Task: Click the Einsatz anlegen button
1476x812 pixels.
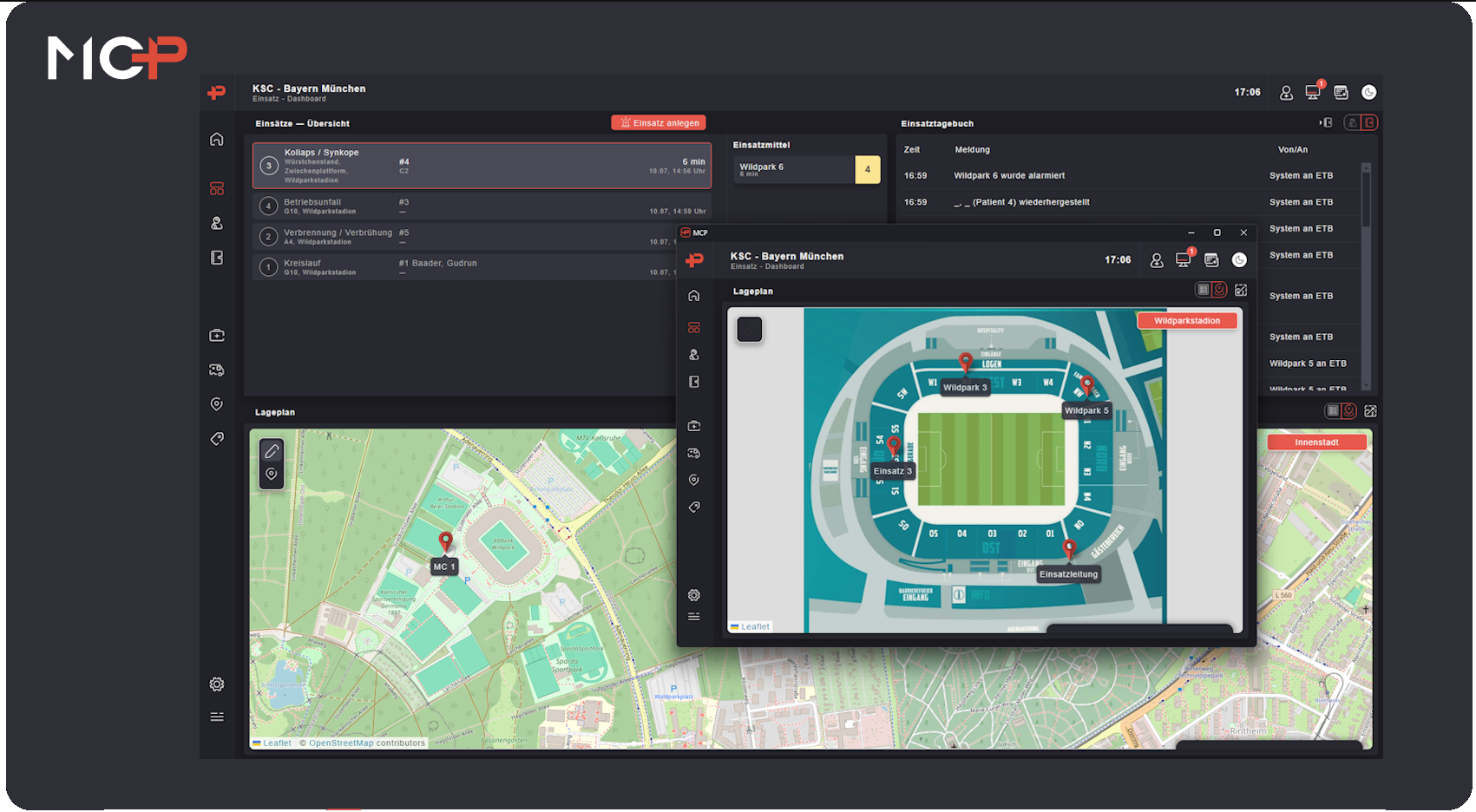Action: [x=659, y=123]
